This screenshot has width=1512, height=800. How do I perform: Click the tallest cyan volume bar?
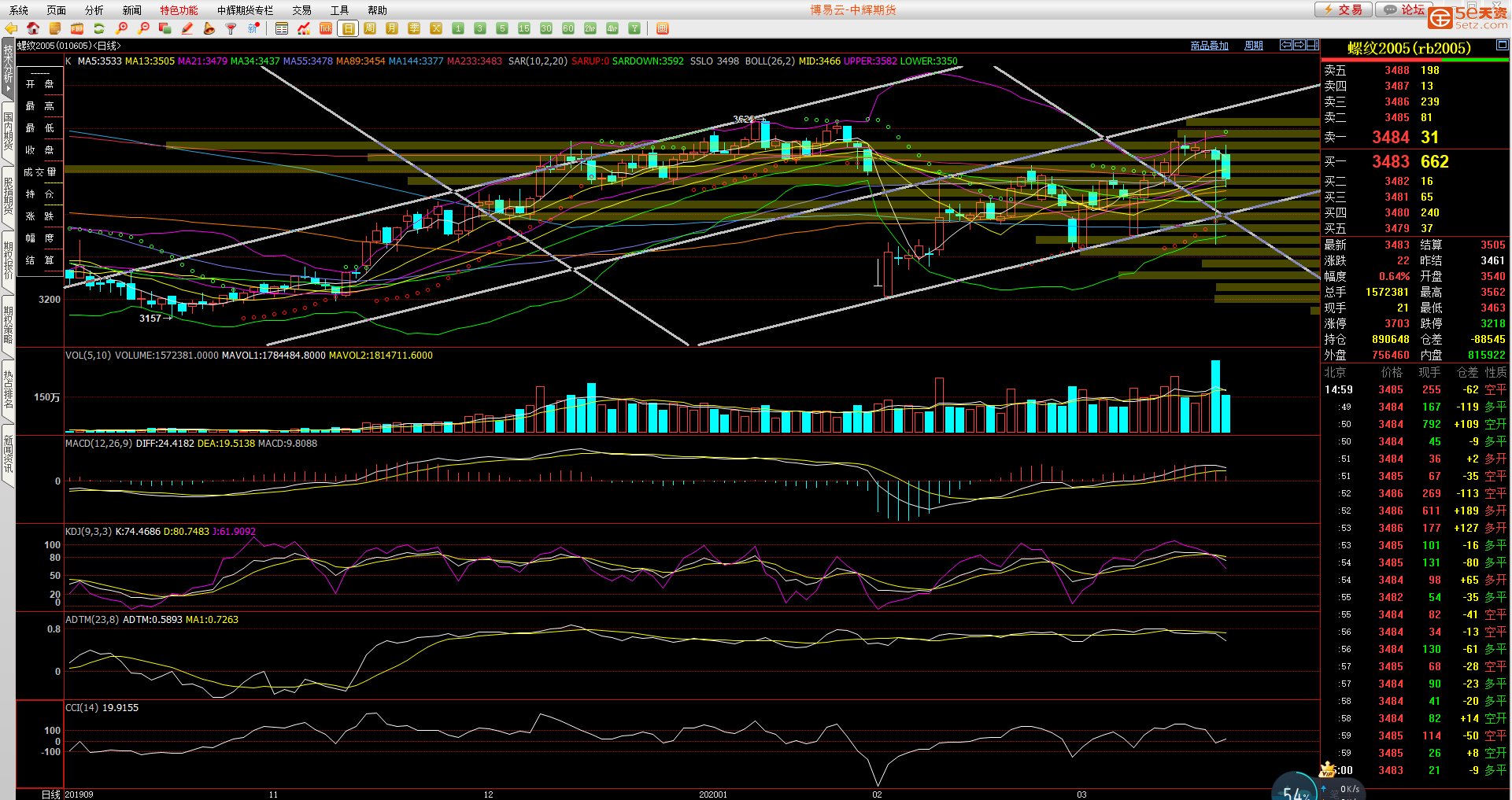pos(1216,396)
